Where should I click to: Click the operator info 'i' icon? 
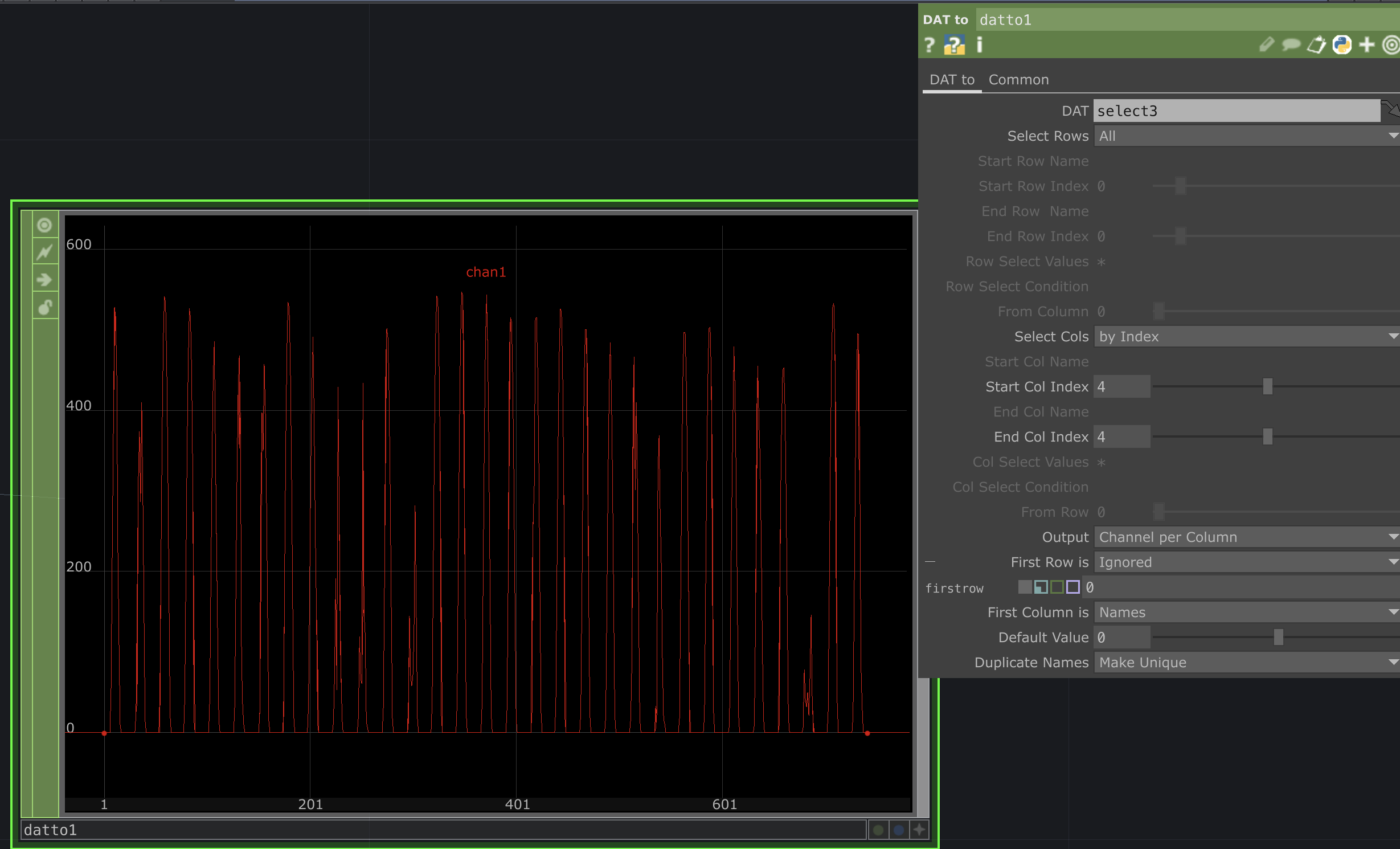pos(980,44)
